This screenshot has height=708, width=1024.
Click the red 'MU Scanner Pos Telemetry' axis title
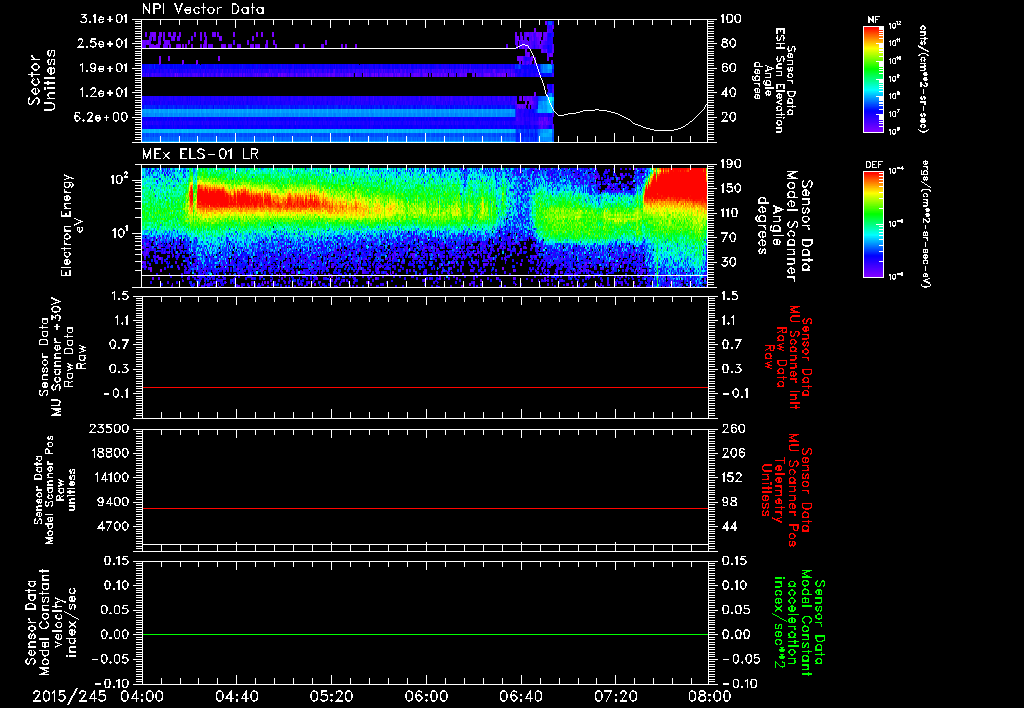(787, 490)
